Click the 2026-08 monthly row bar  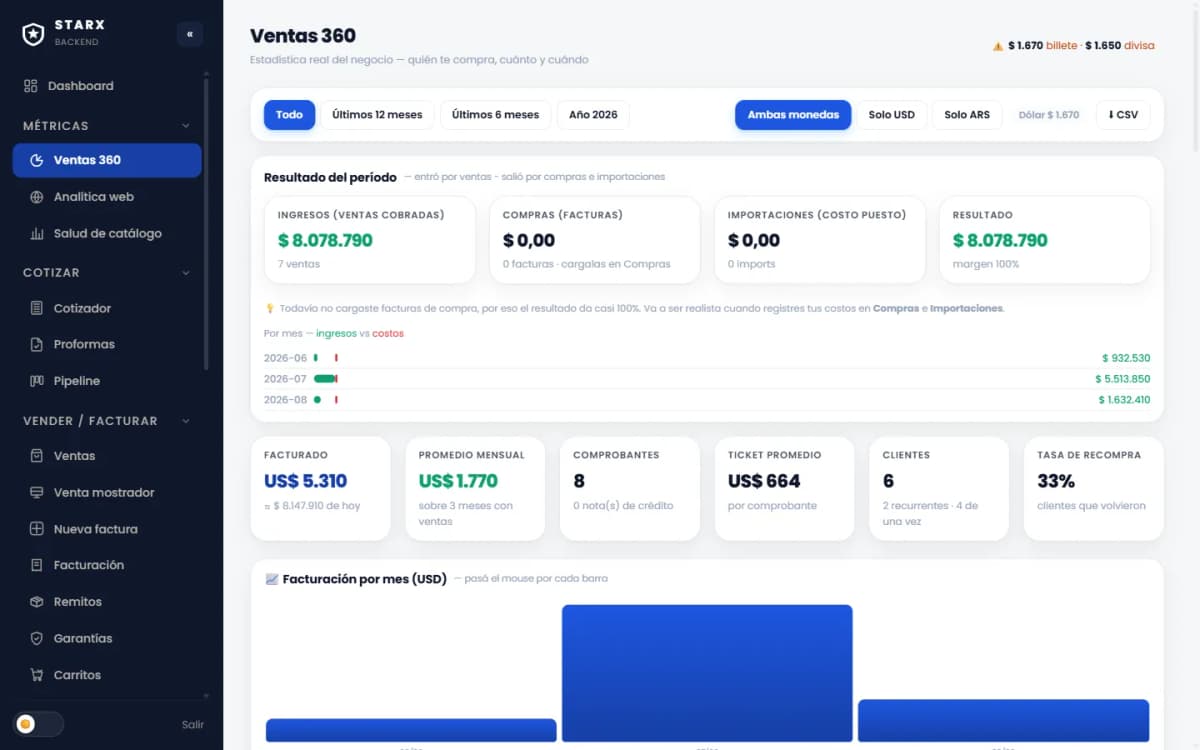[x=317, y=400]
